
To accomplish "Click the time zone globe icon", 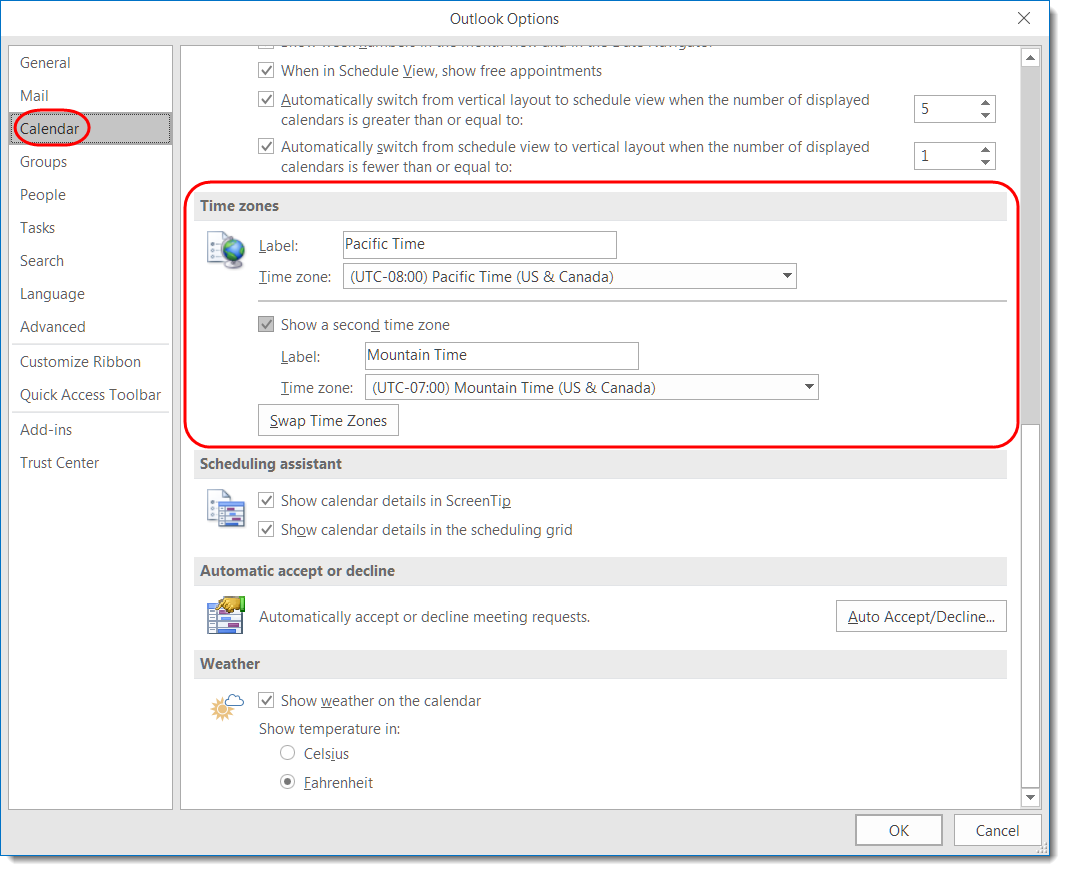I will click(x=225, y=250).
